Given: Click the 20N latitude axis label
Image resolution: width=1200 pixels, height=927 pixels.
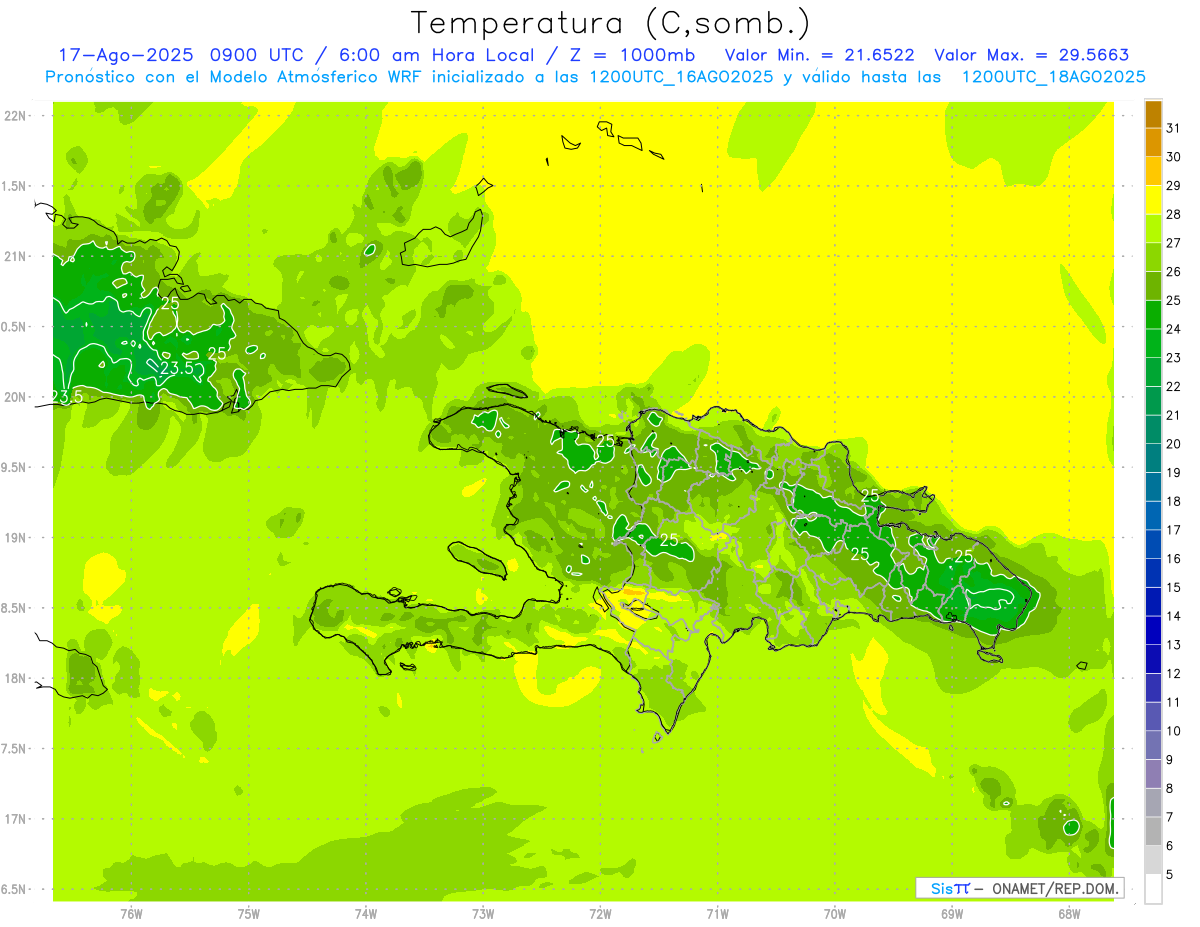Looking at the screenshot, I should [x=14, y=397].
